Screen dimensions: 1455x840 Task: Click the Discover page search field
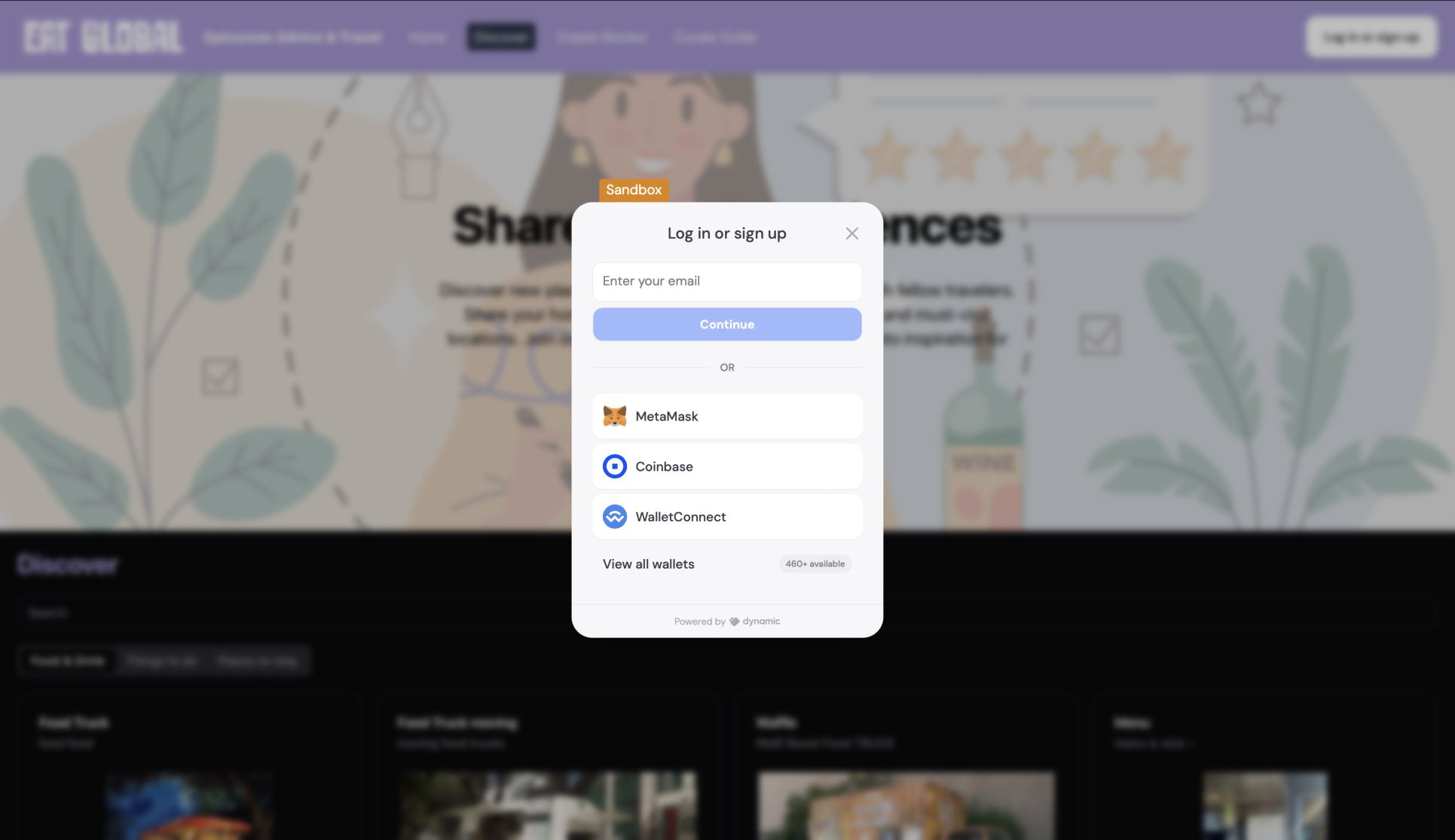[727, 612]
